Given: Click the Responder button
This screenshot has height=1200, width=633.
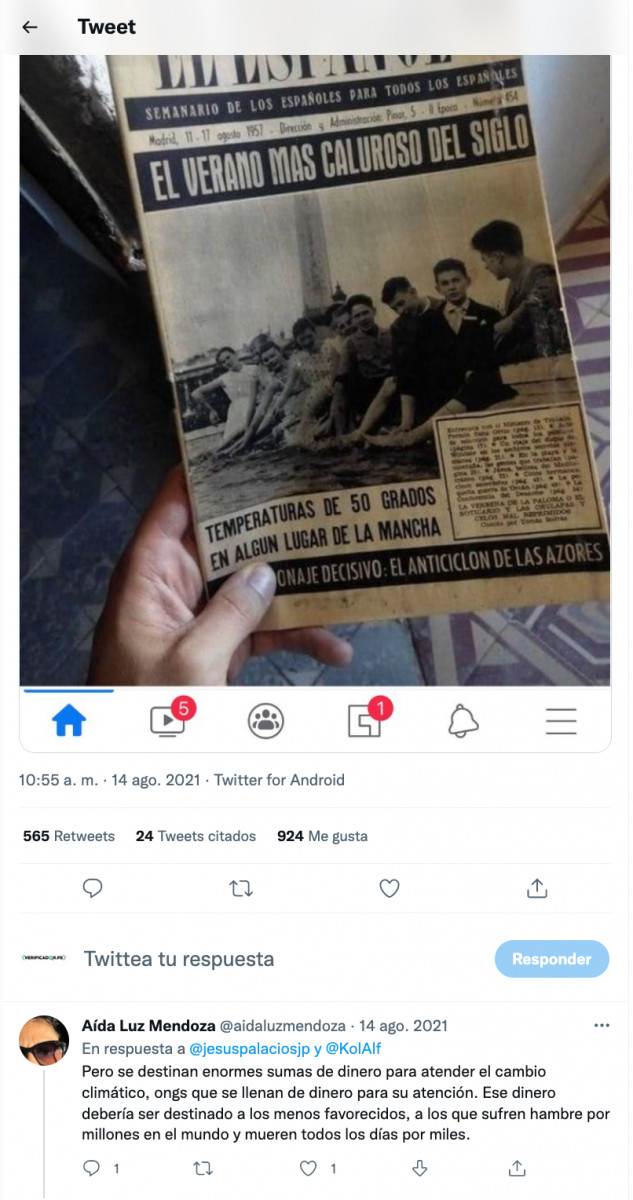Looking at the screenshot, I should (x=552, y=959).
